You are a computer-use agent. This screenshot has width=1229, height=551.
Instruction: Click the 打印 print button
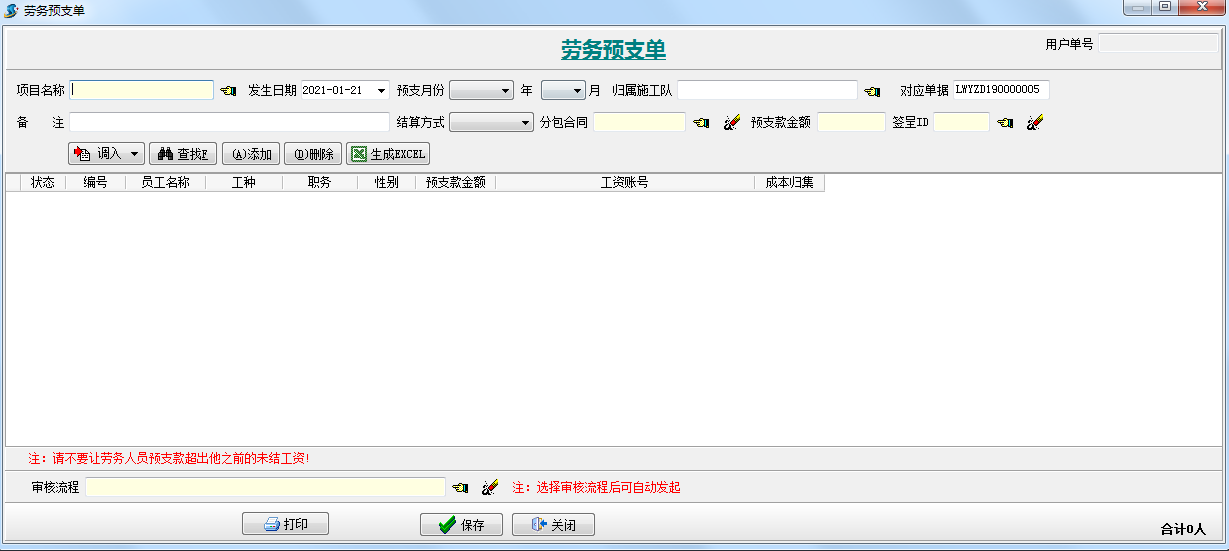285,525
